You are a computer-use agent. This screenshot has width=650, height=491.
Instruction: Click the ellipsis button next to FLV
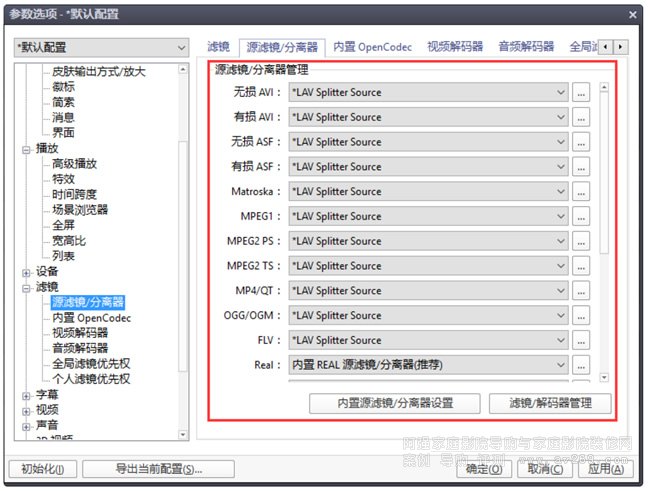[x=581, y=341]
